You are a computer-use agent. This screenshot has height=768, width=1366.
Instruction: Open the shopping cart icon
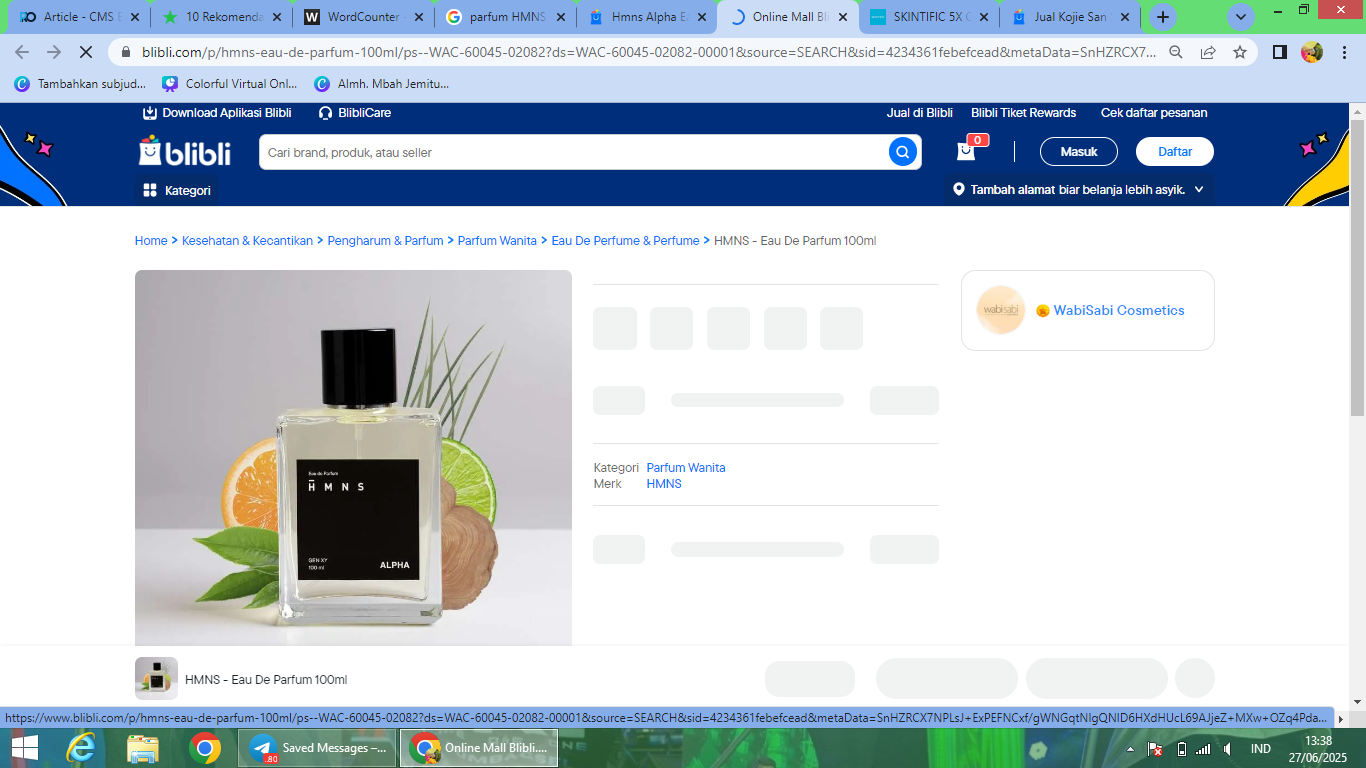(x=966, y=151)
